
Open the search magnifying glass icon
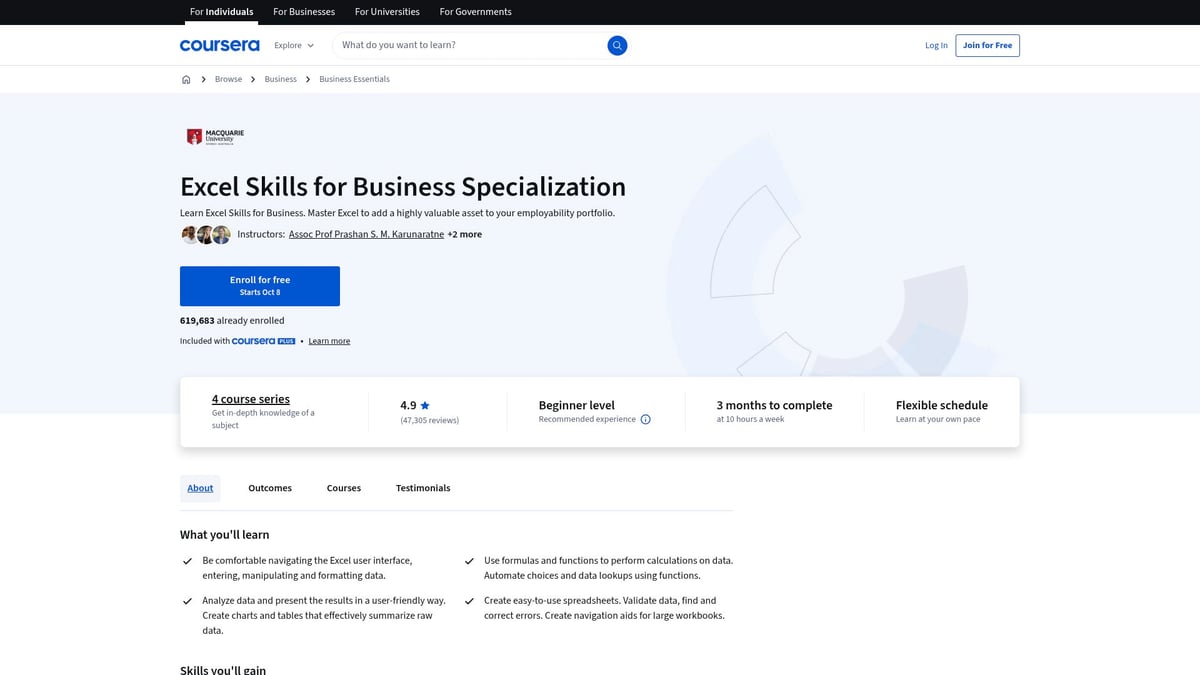point(617,45)
